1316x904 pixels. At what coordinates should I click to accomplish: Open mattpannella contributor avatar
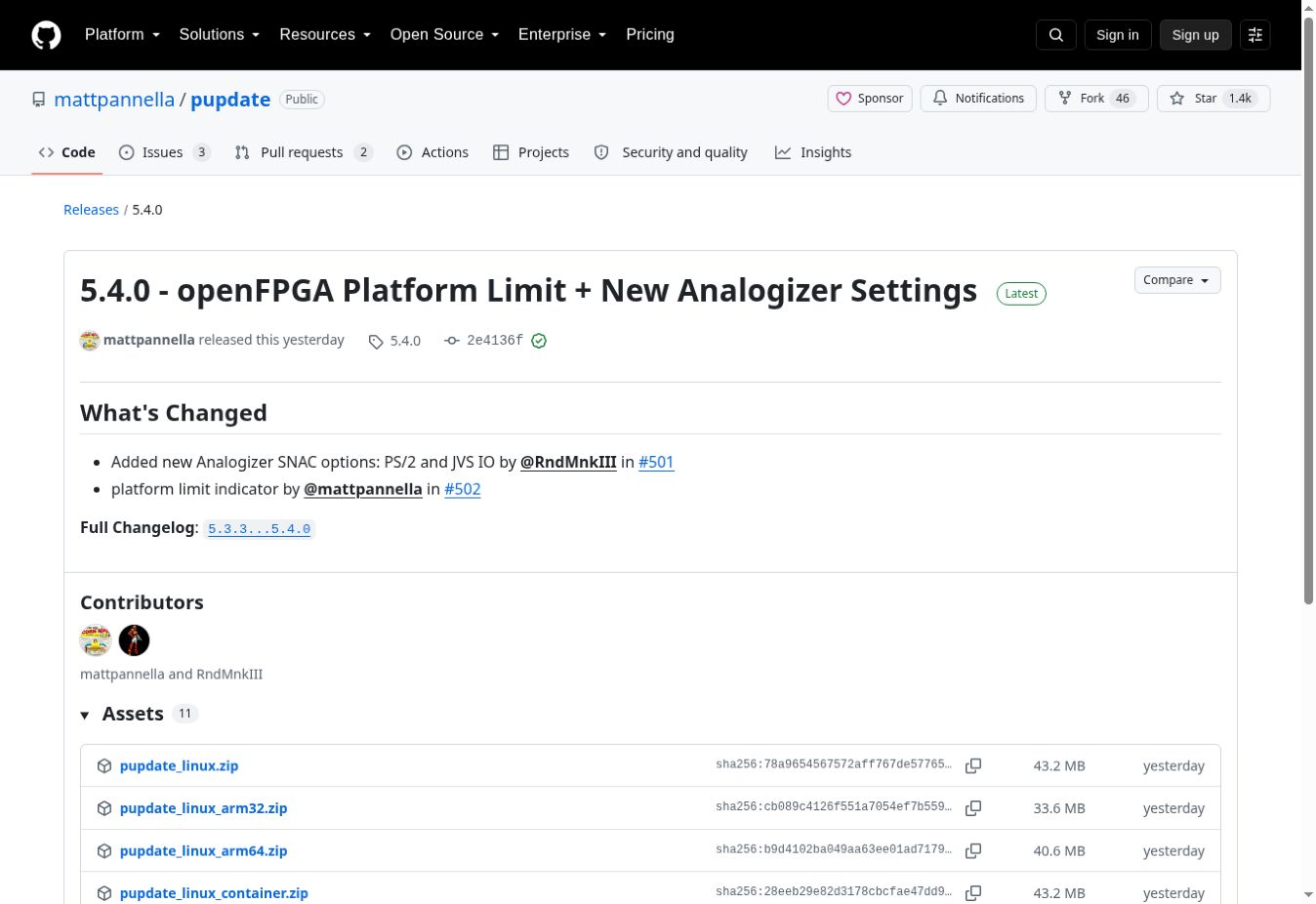tap(96, 640)
